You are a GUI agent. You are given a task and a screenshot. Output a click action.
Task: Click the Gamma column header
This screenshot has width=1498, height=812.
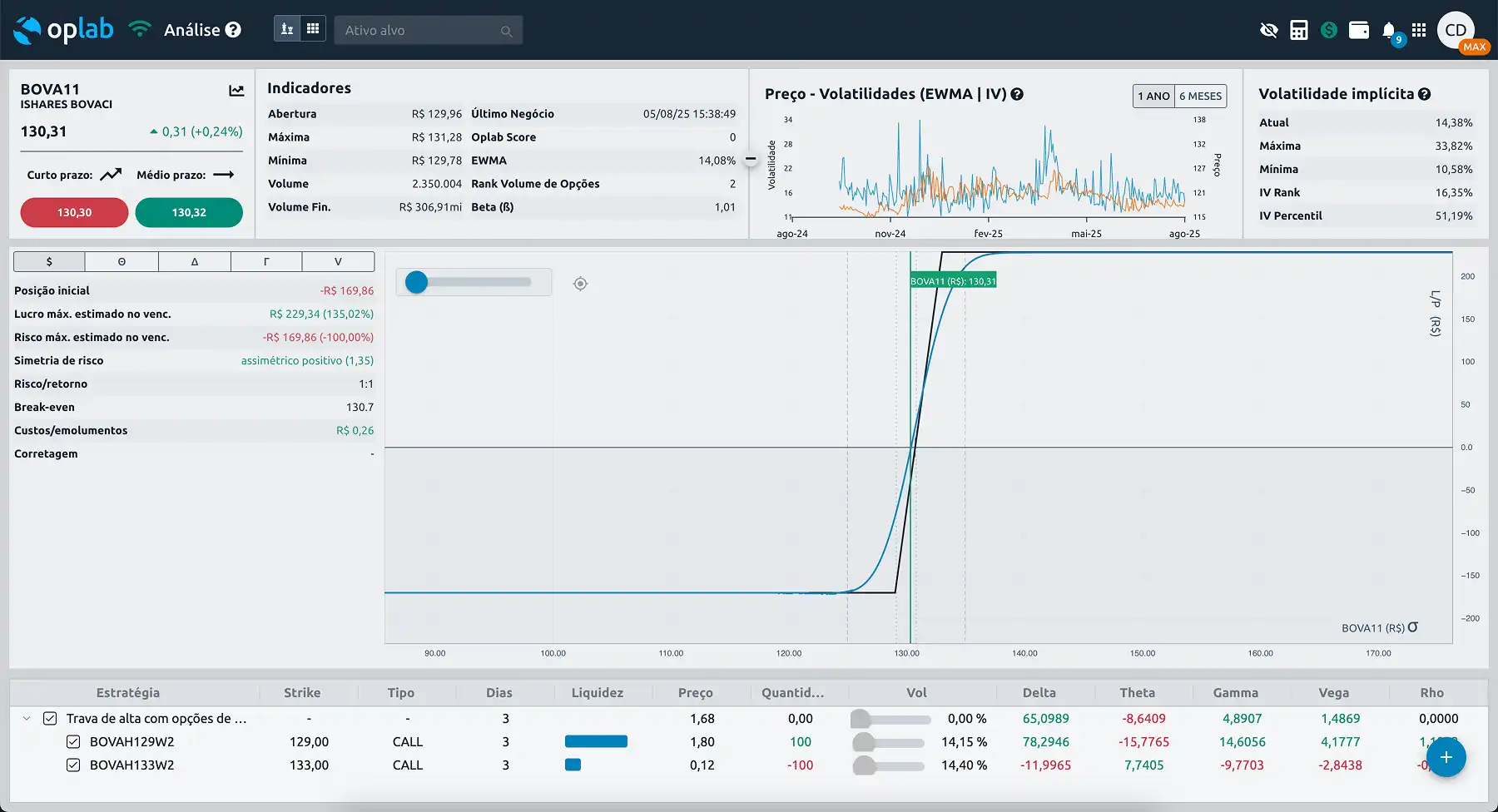(x=1236, y=692)
